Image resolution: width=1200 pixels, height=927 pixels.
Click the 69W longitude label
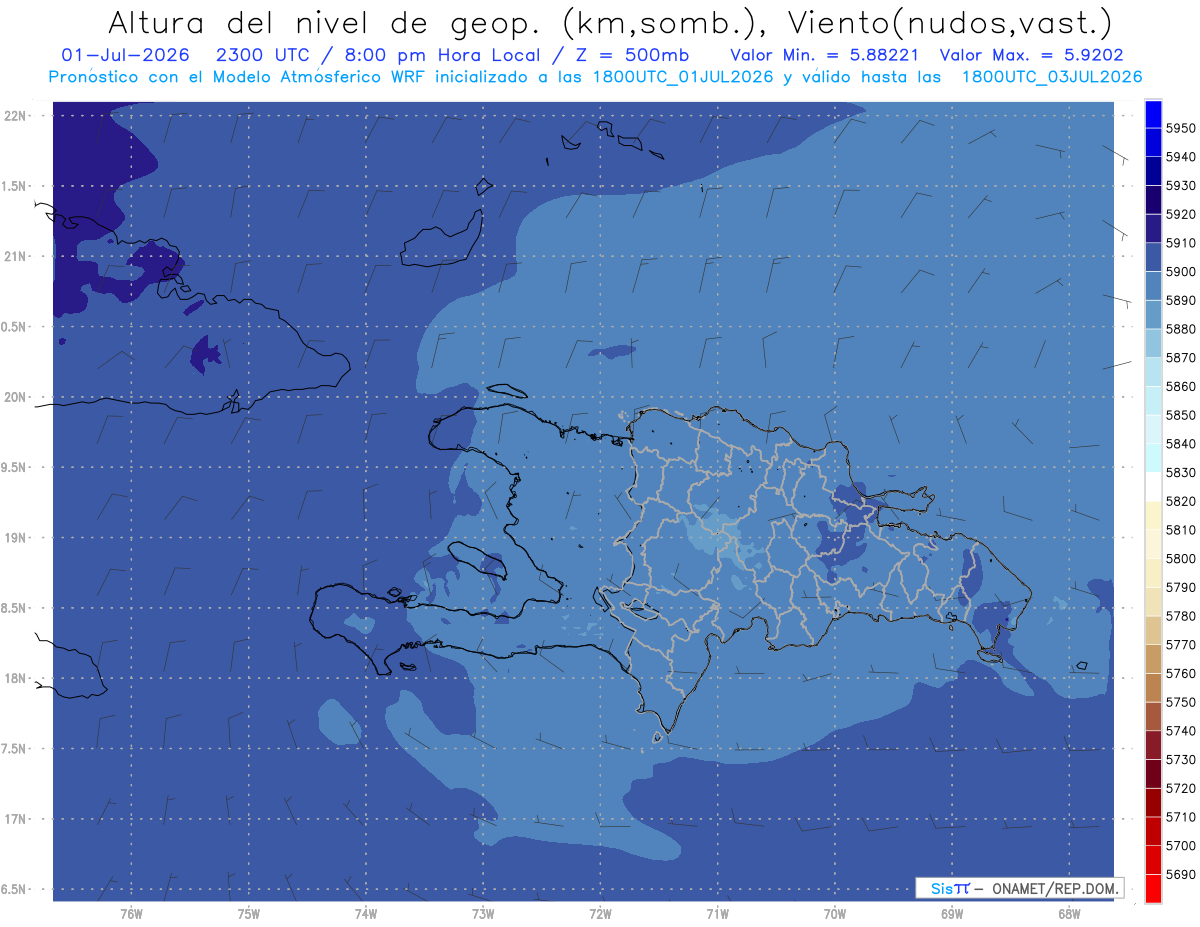pyautogui.click(x=952, y=913)
